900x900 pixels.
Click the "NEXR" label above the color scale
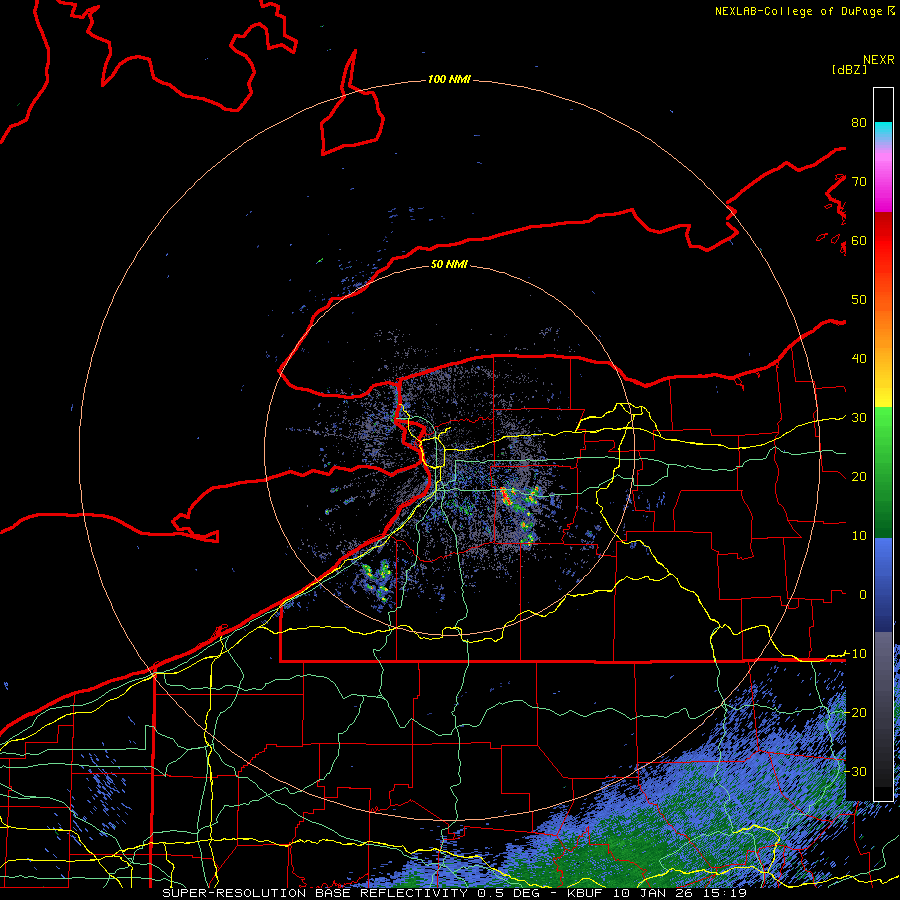click(879, 60)
